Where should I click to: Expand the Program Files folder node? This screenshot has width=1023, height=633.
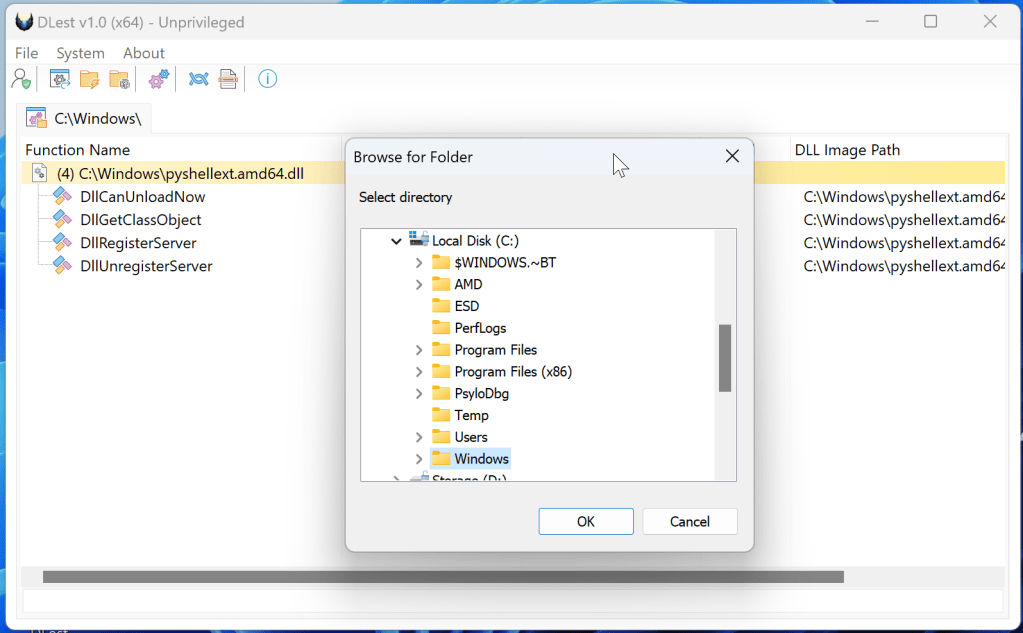419,350
